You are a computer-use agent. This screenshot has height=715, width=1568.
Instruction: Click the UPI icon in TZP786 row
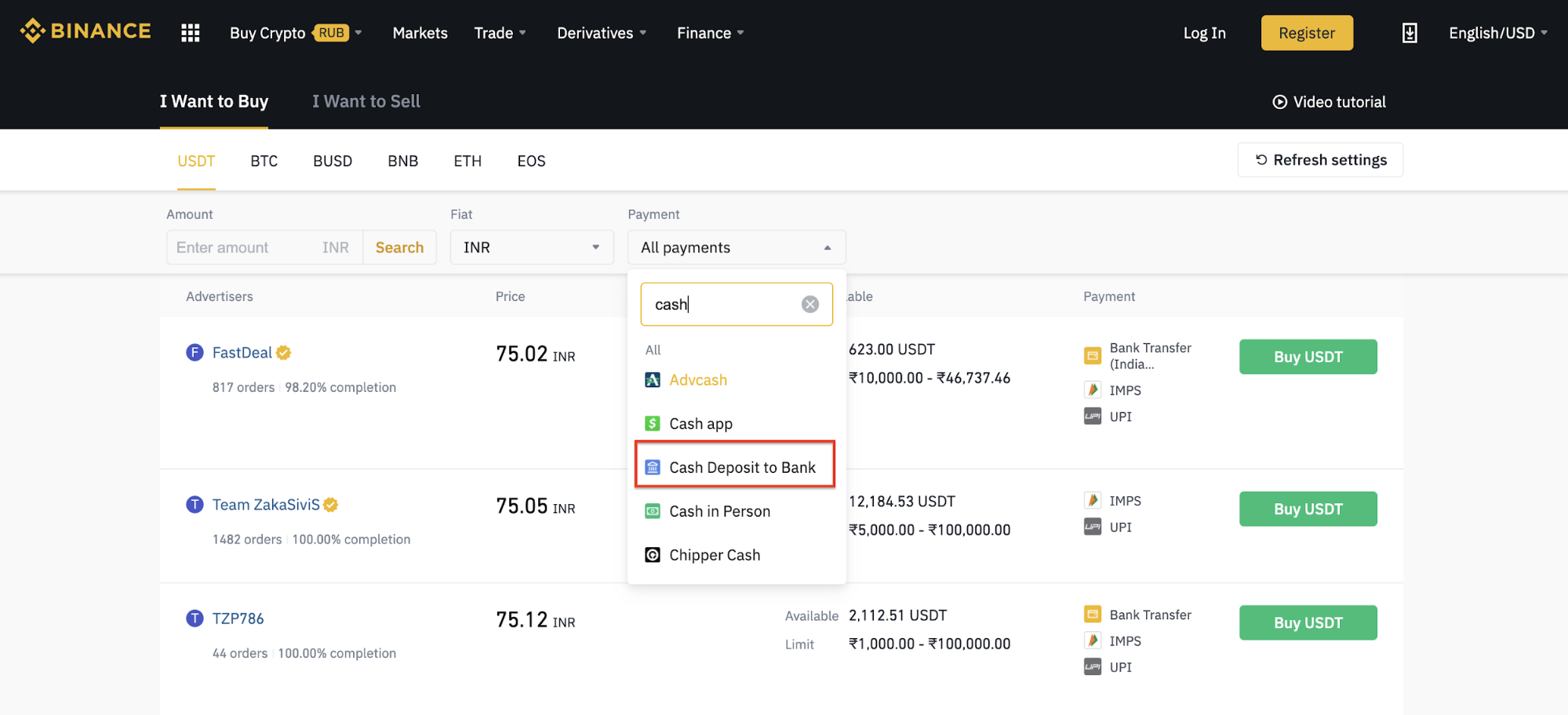click(1093, 667)
